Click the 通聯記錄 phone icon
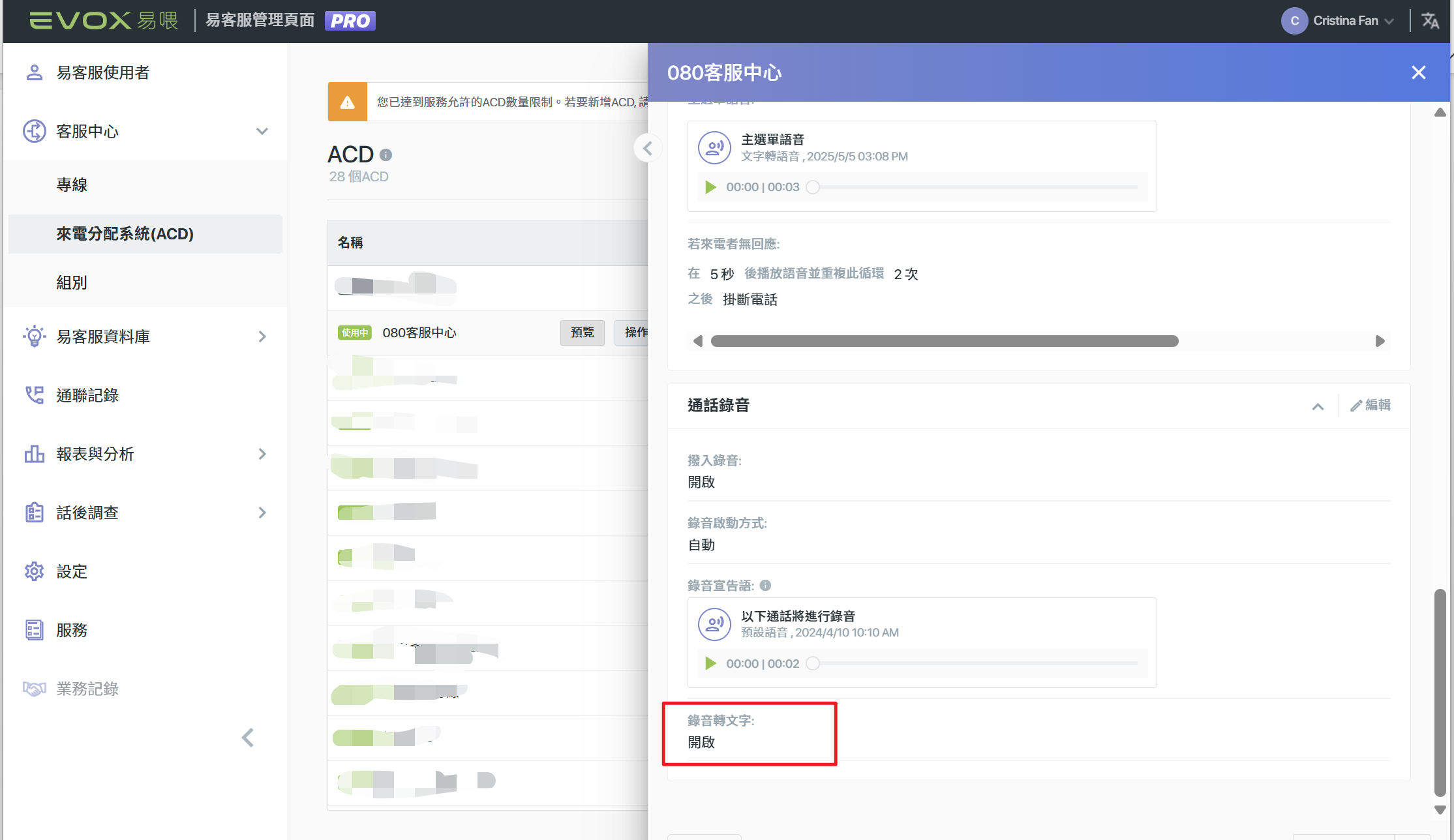The height and width of the screenshot is (840, 1454). (x=34, y=395)
